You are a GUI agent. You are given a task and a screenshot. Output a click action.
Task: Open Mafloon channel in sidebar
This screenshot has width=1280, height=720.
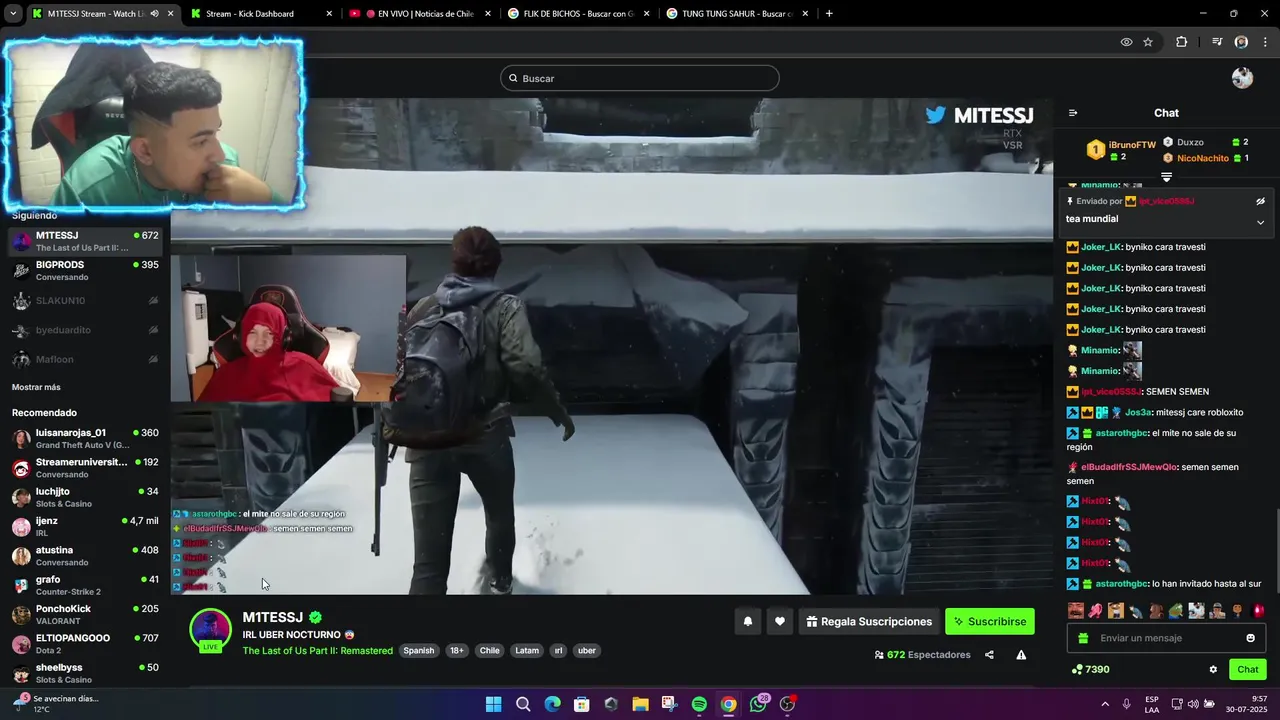click(85, 359)
